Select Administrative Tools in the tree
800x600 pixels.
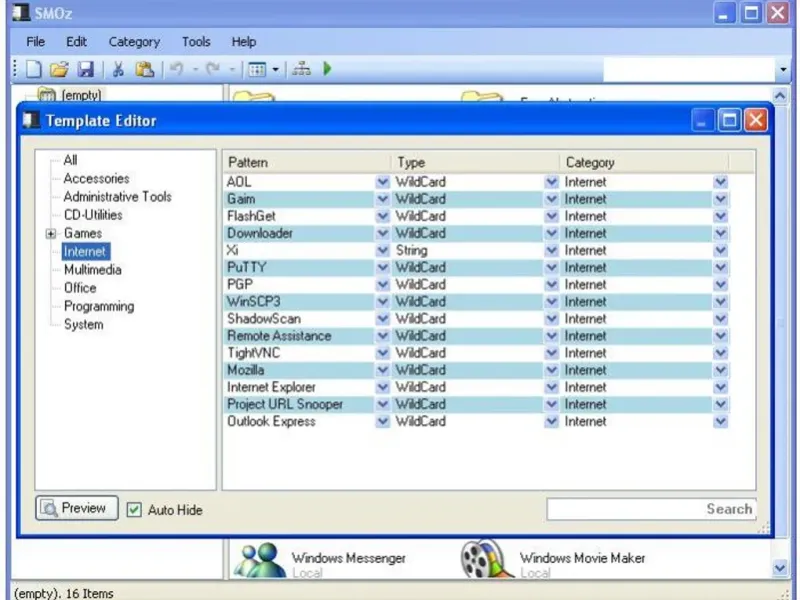[x=117, y=197]
